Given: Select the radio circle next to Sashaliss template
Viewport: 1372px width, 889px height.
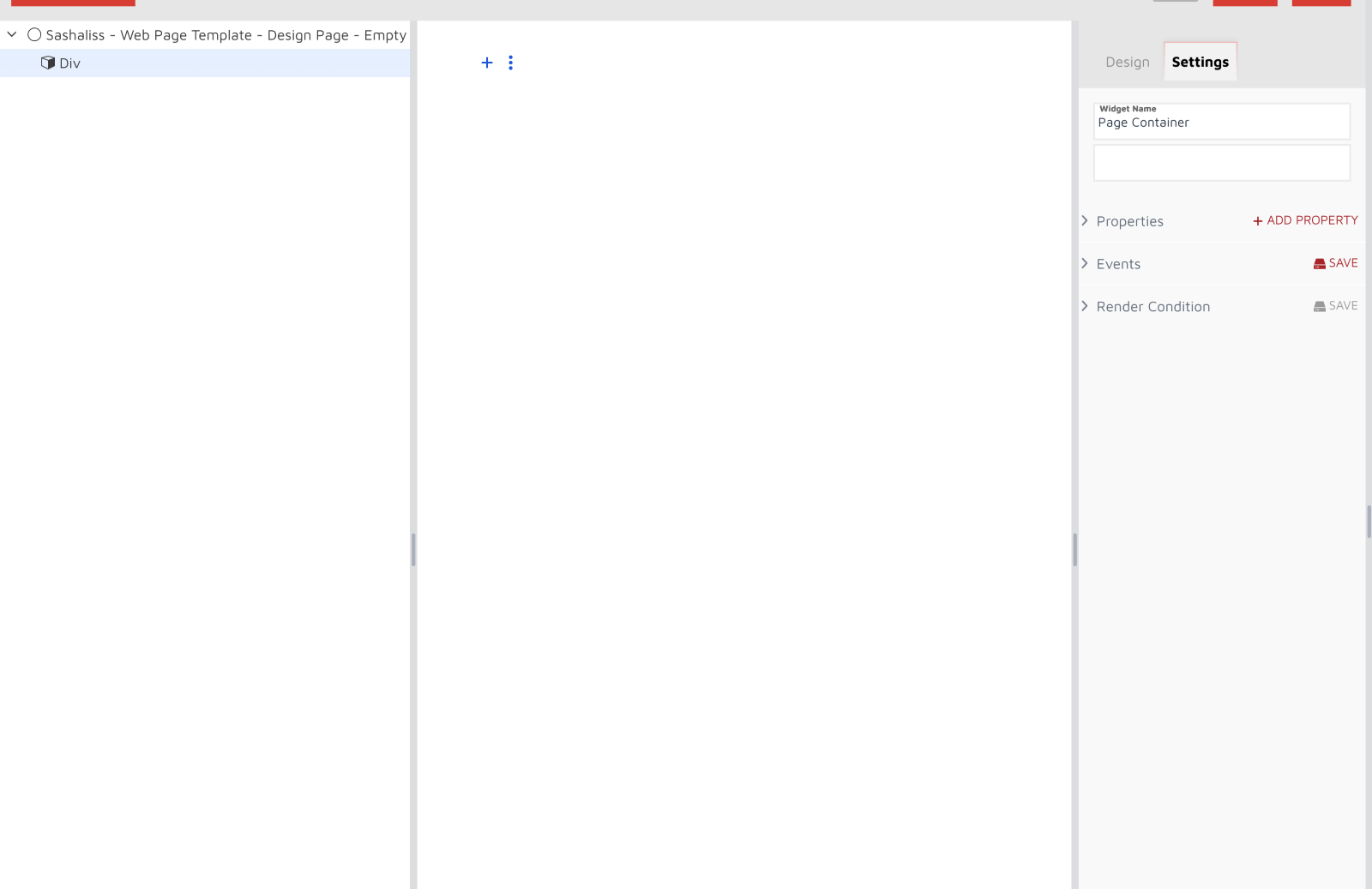Looking at the screenshot, I should point(34,34).
